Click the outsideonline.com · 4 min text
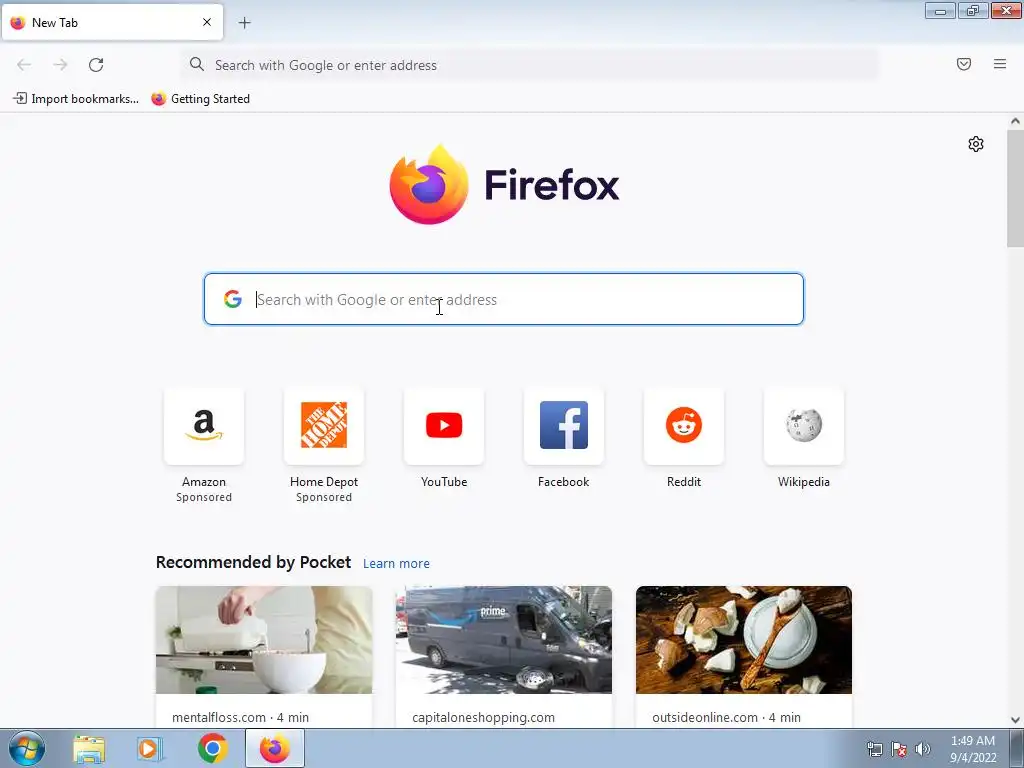Viewport: 1024px width, 768px height. pos(726,717)
